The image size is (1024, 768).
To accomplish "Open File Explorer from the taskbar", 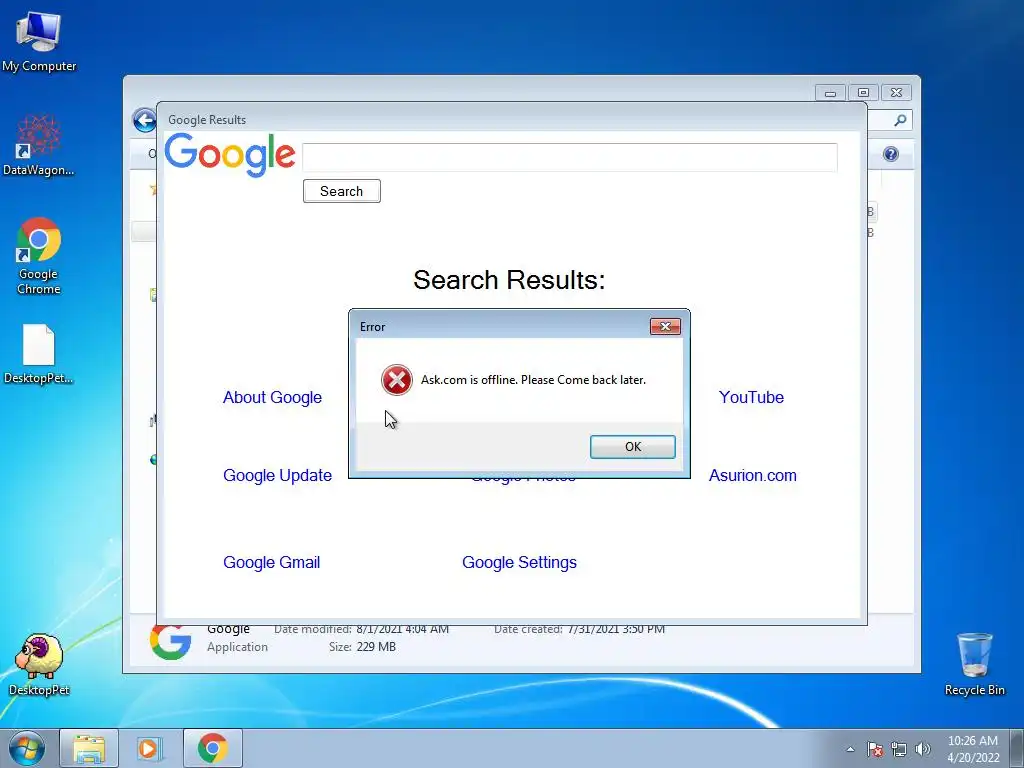I will tap(89, 748).
